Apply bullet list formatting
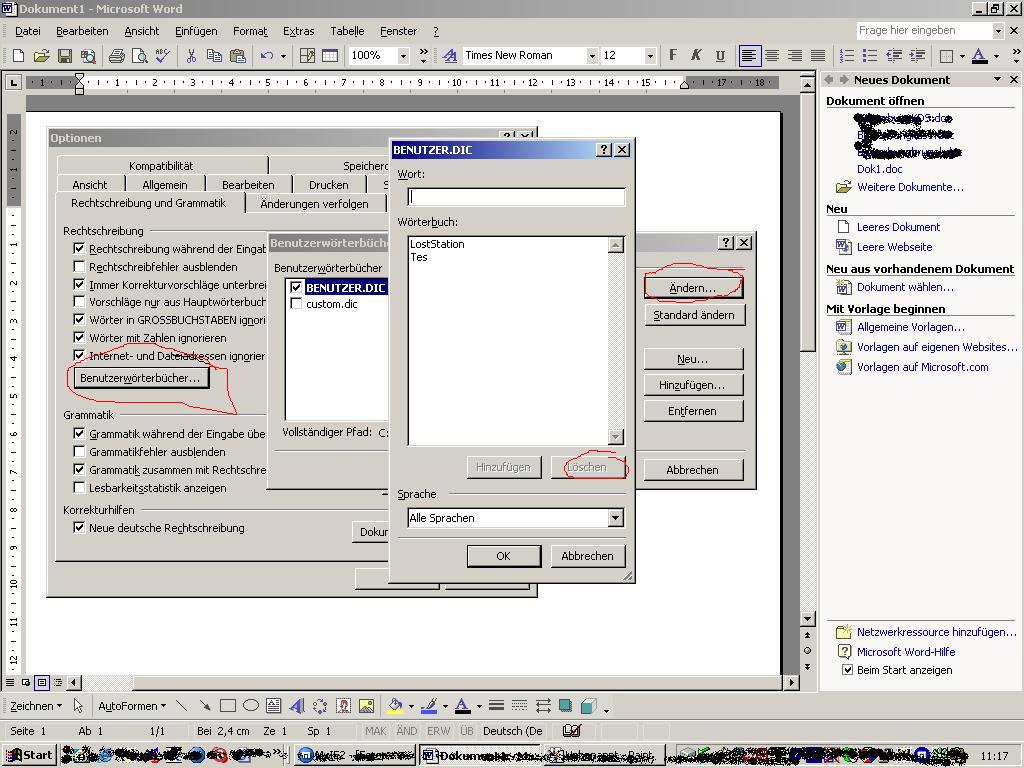This screenshot has height=768, width=1024. click(x=870, y=56)
